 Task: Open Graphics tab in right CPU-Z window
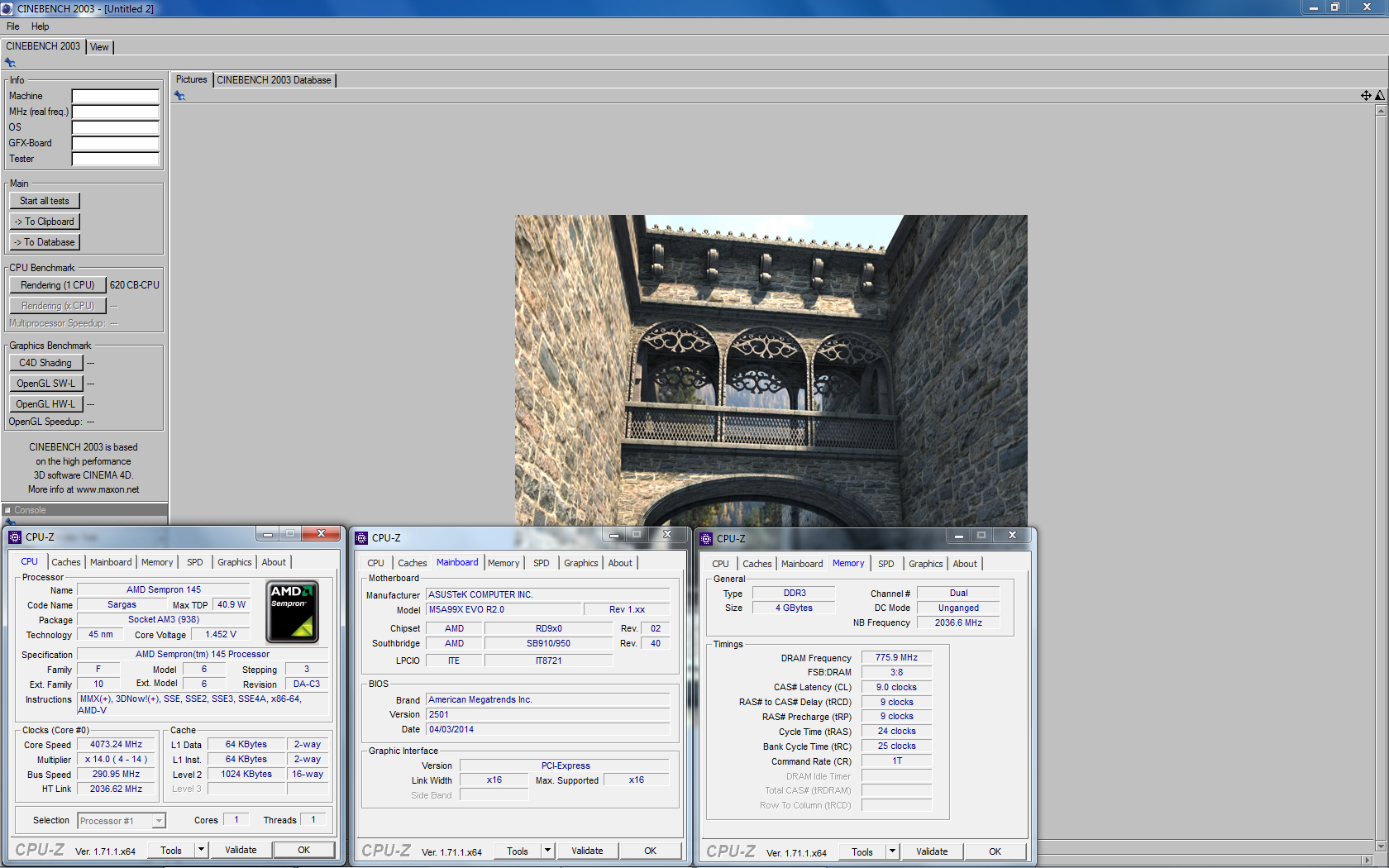926,564
